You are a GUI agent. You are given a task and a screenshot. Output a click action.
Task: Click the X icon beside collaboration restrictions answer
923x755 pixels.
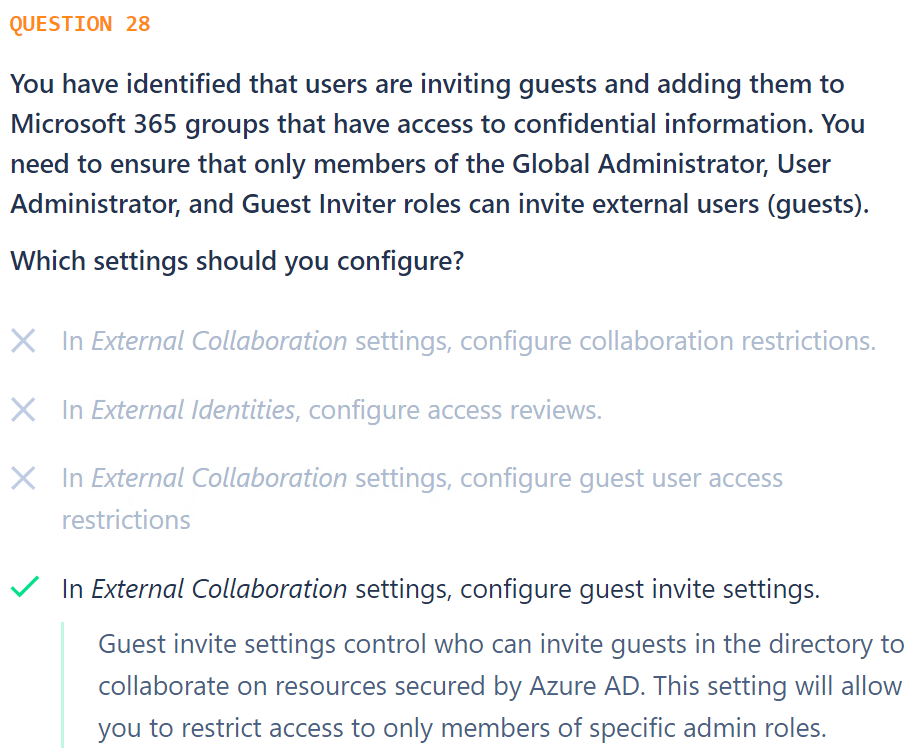coord(24,341)
